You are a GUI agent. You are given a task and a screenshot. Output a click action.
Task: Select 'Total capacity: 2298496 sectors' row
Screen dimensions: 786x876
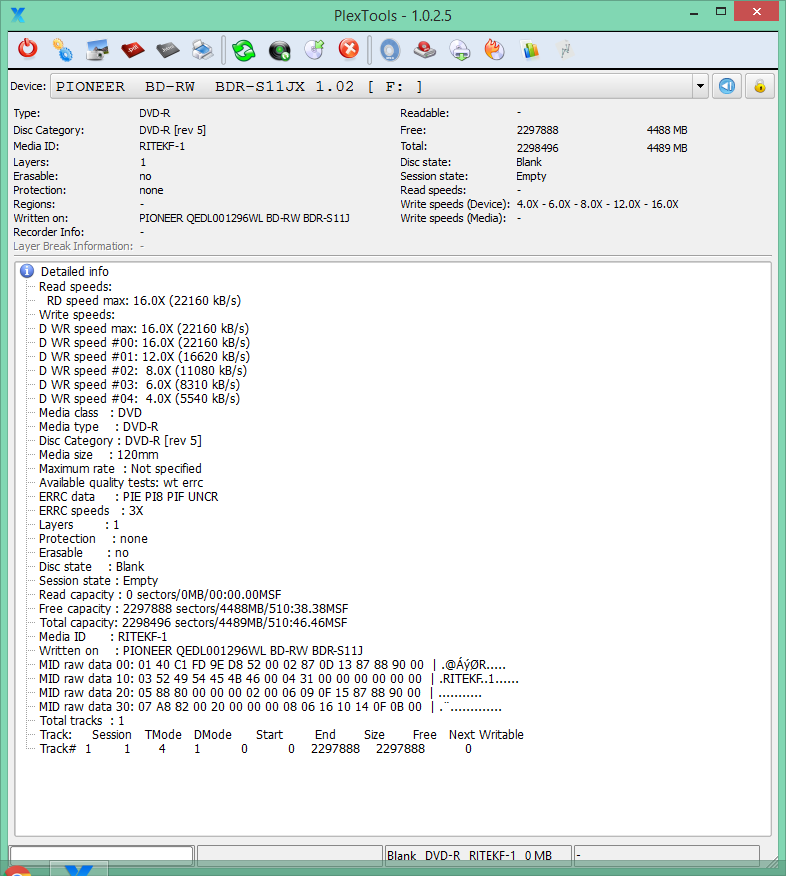[x=193, y=622]
